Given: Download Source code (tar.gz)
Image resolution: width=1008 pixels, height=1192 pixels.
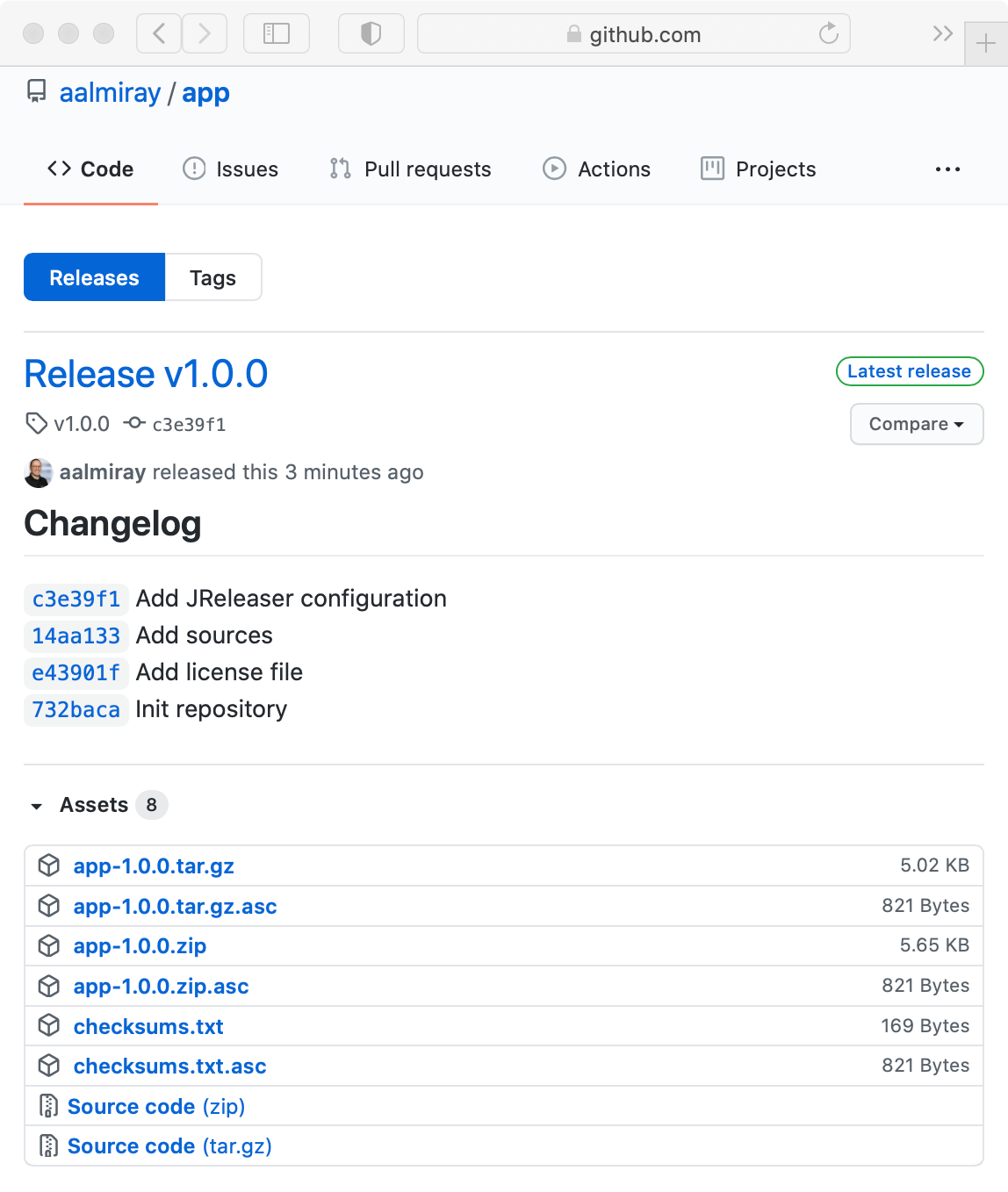Looking at the screenshot, I should point(169,1146).
